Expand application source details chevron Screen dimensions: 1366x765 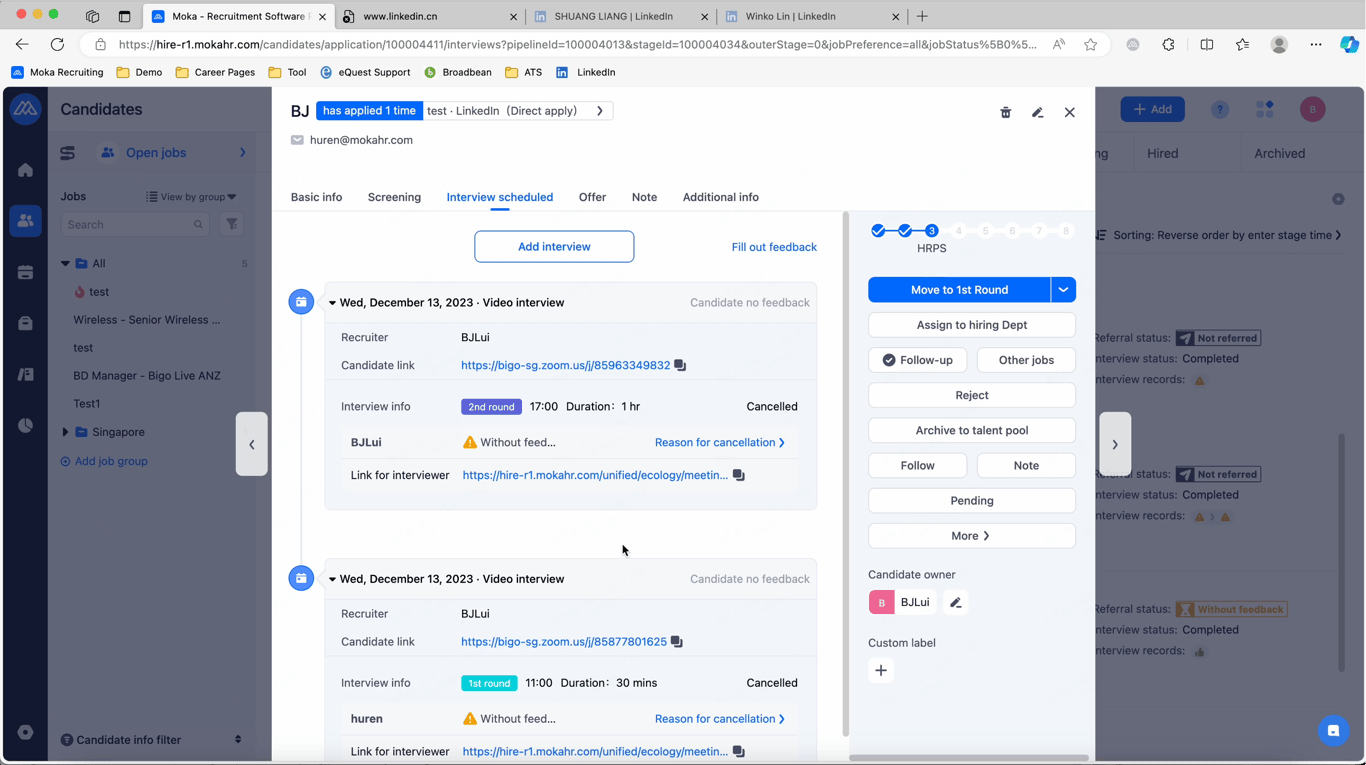[x=600, y=111]
